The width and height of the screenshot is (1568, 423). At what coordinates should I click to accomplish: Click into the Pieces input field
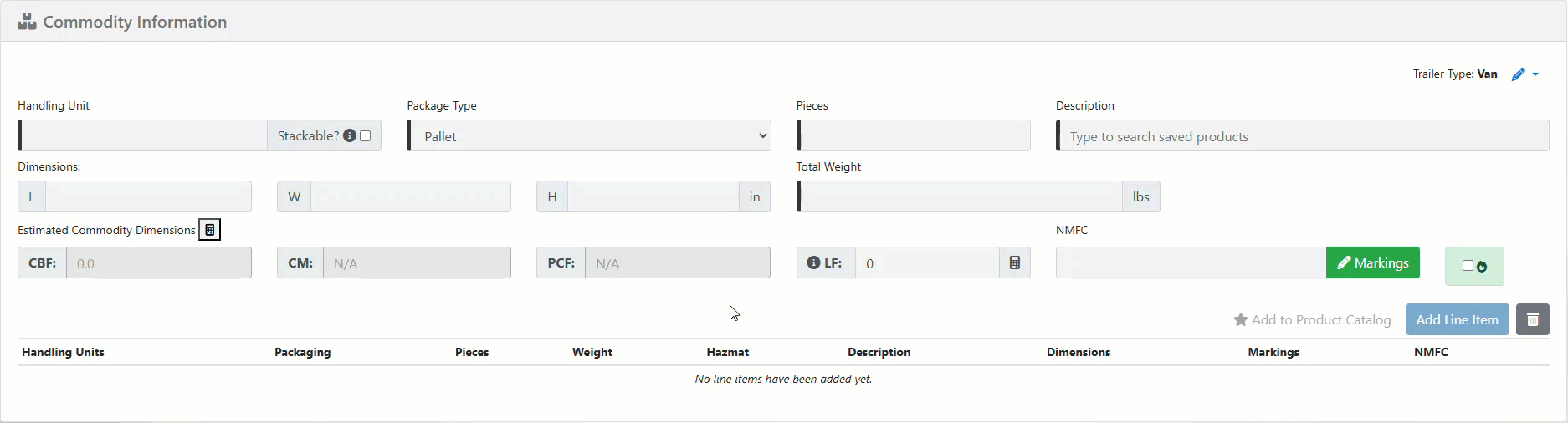click(x=915, y=136)
